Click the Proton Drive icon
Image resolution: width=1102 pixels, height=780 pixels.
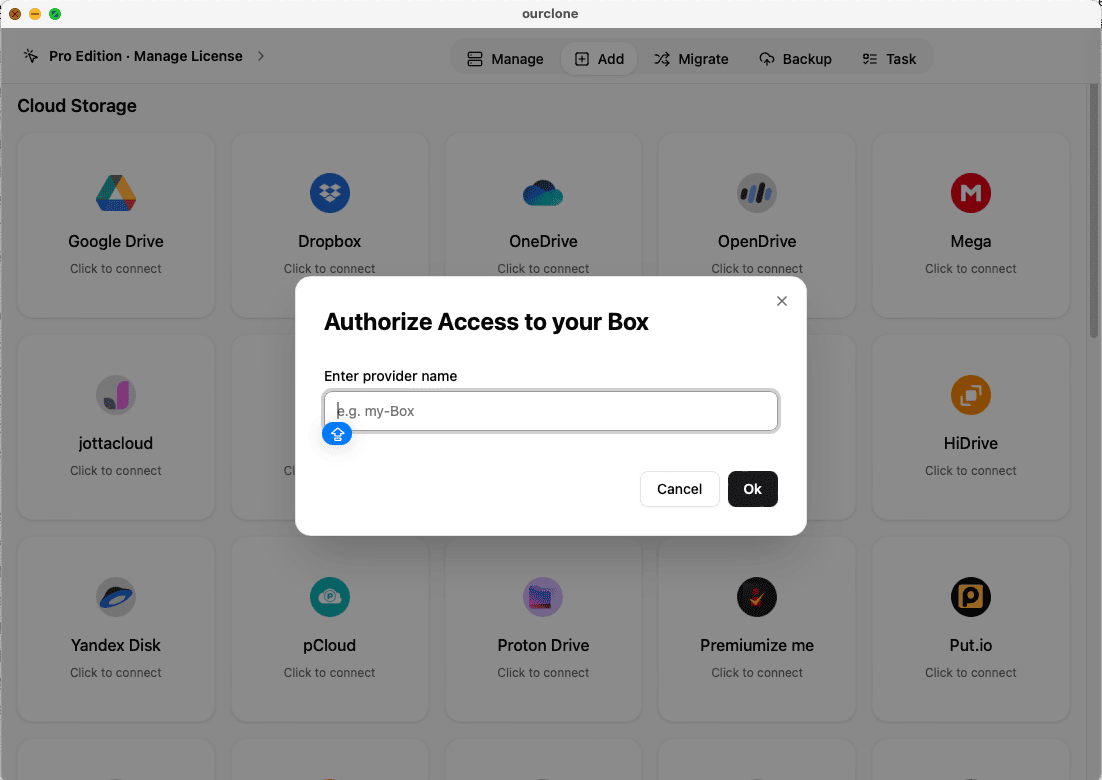pyautogui.click(x=543, y=597)
